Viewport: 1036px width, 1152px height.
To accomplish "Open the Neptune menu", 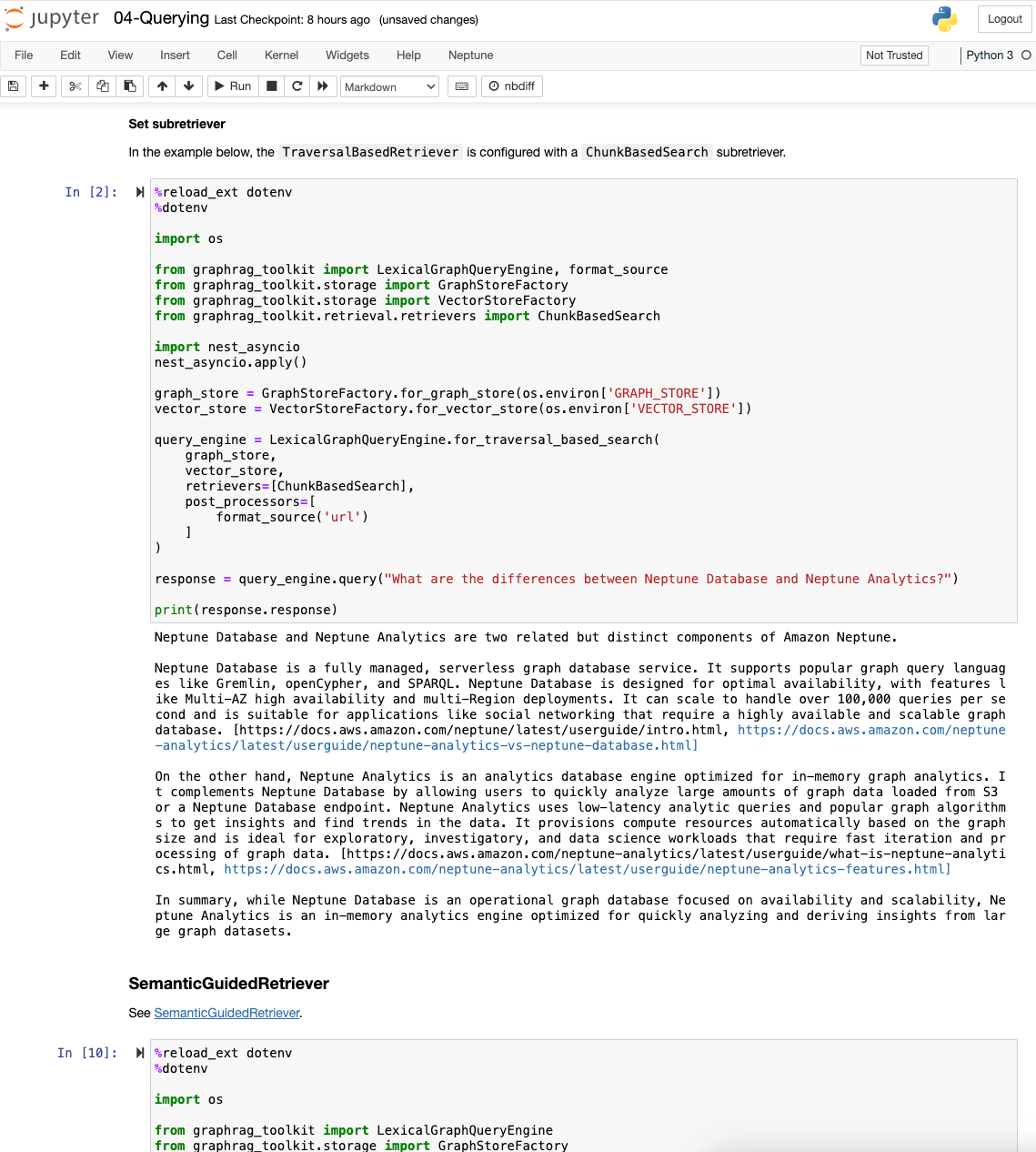I will (471, 56).
